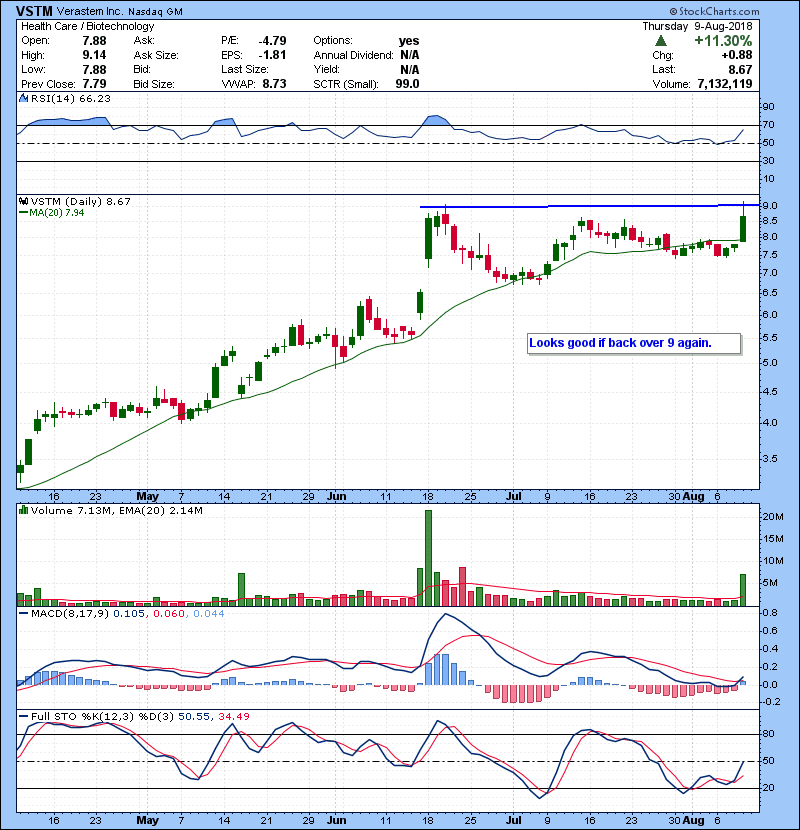Screen dimensions: 800x830
Task: Click the Volume 7.13M, EMA(20) 2.14M label
Action: pos(116,510)
